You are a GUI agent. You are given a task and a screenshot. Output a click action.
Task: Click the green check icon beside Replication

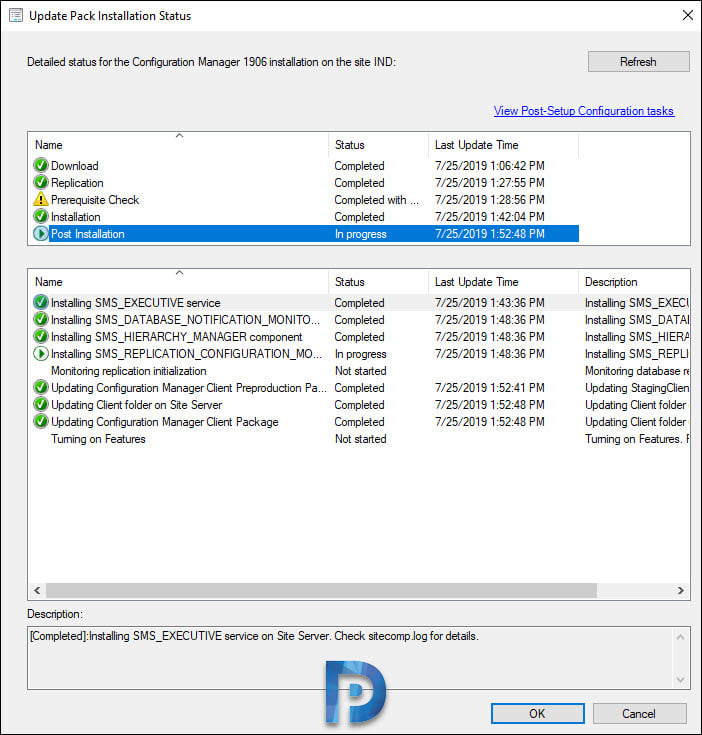pos(41,182)
